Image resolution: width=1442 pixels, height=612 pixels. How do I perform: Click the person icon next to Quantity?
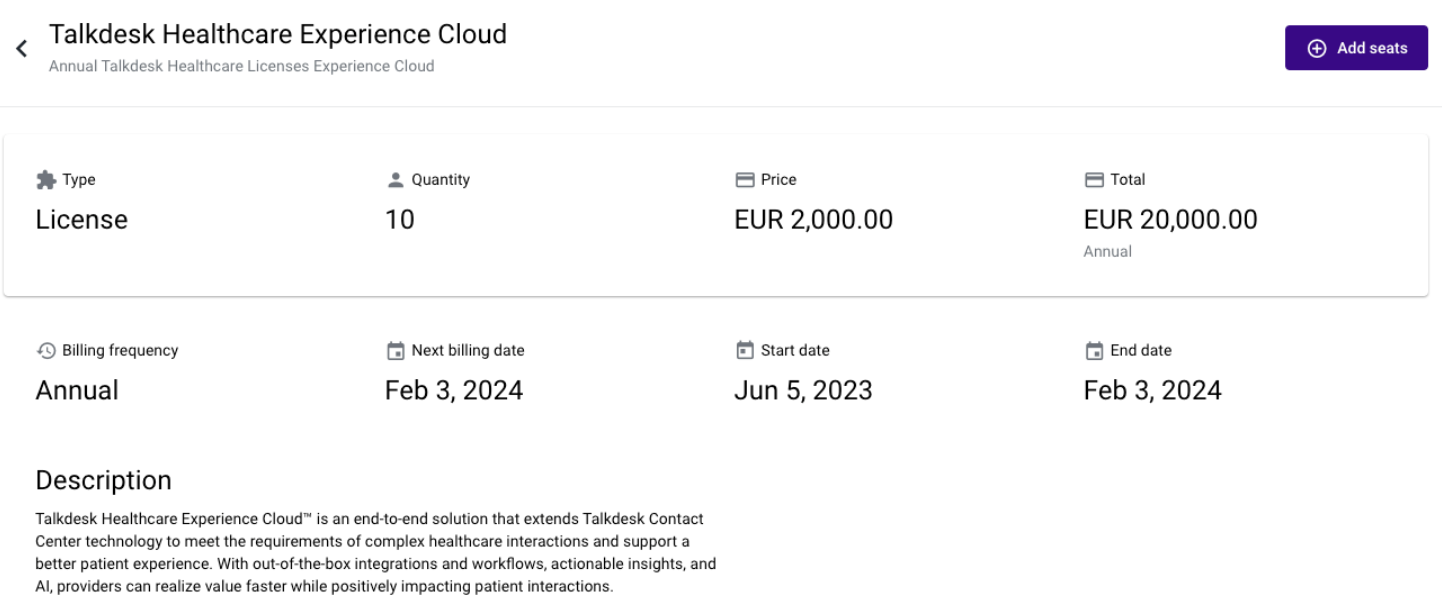[x=394, y=179]
